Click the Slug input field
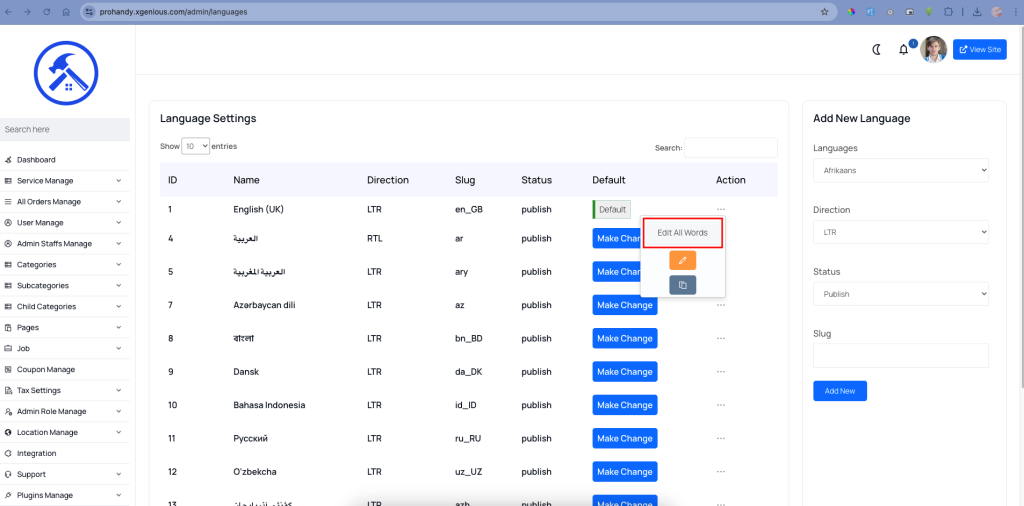Image resolution: width=1024 pixels, height=506 pixels. pos(901,356)
